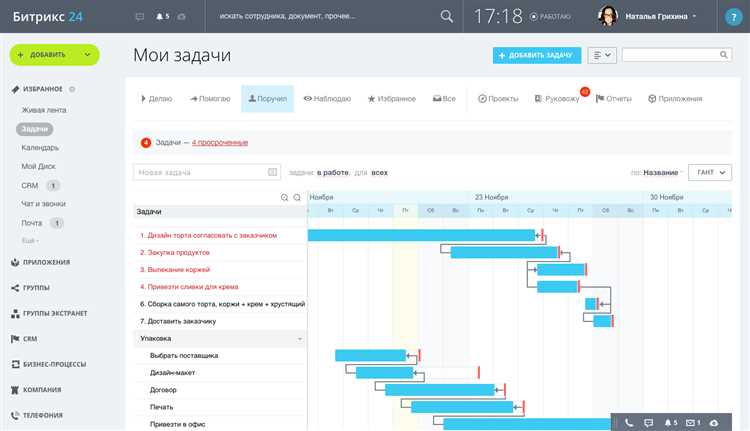Open task 1. Дизайн торта согласовать
This screenshot has width=750, height=431.
click(x=209, y=235)
